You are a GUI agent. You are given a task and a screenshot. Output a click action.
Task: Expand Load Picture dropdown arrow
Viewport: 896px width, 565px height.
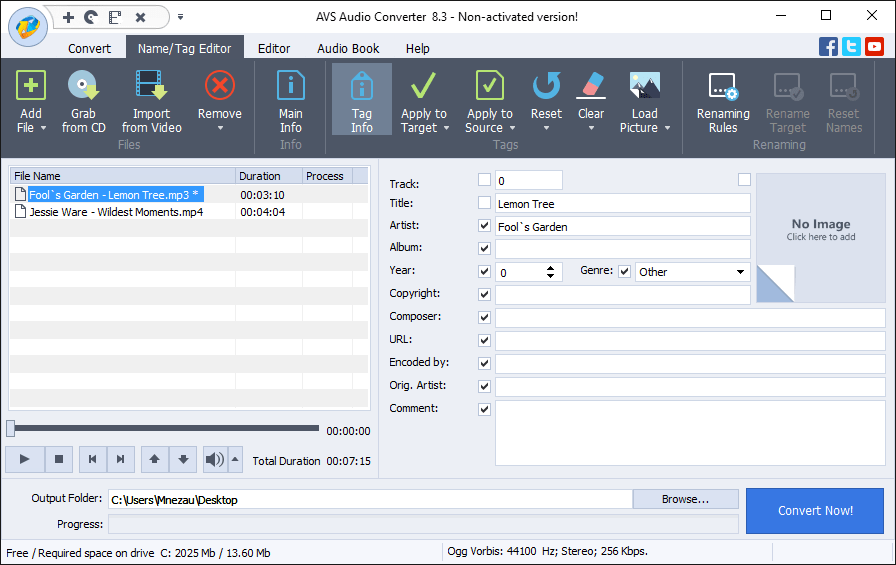[x=667, y=129]
